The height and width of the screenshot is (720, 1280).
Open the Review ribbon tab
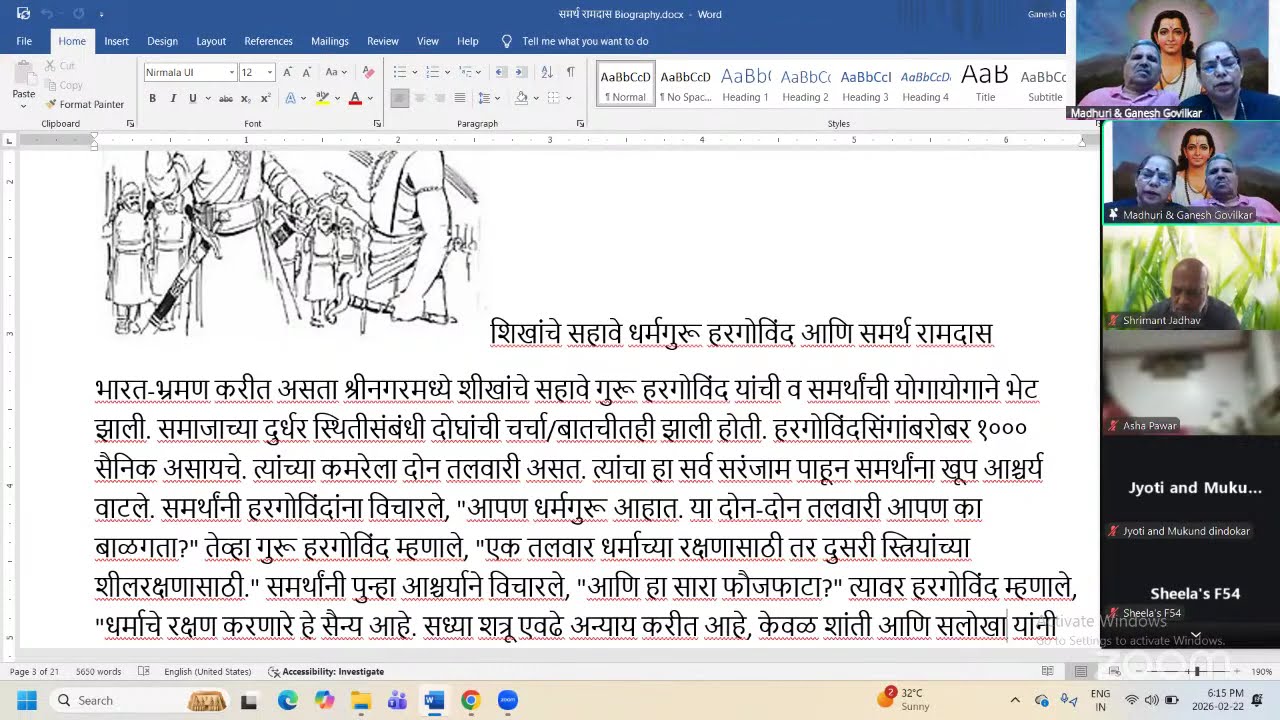tap(383, 41)
